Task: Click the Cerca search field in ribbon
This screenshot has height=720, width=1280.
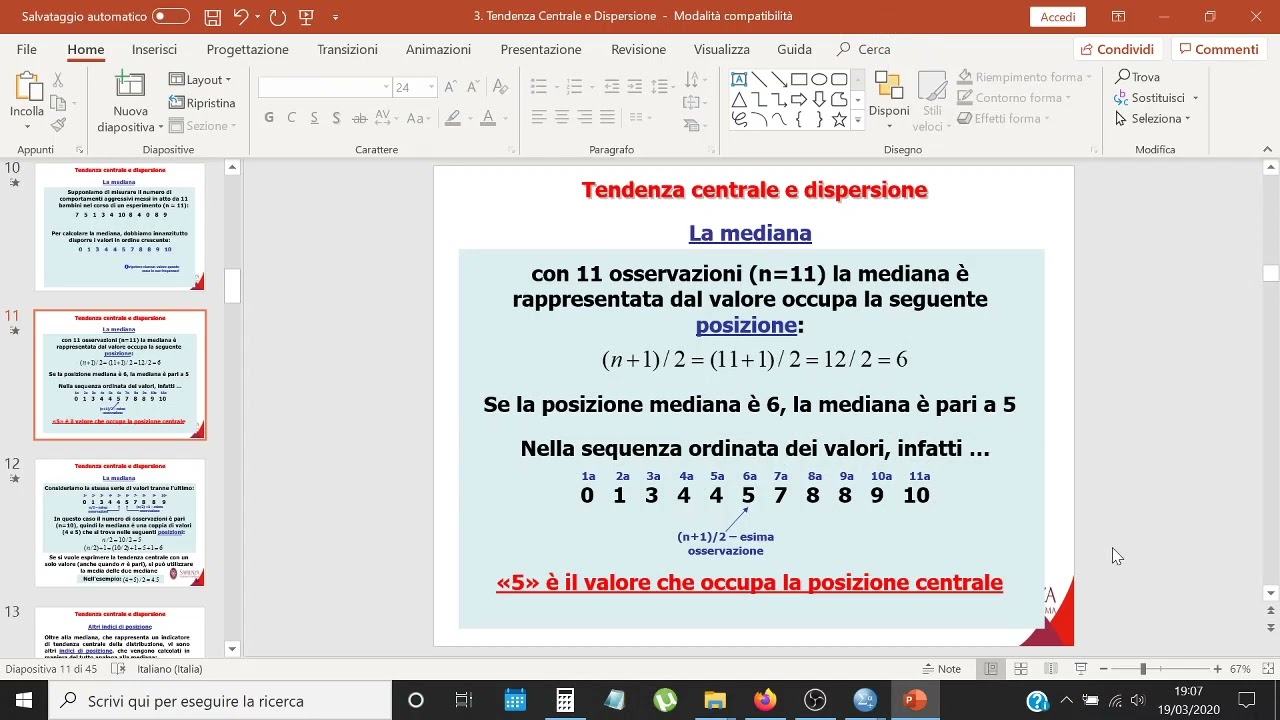Action: tap(864, 49)
